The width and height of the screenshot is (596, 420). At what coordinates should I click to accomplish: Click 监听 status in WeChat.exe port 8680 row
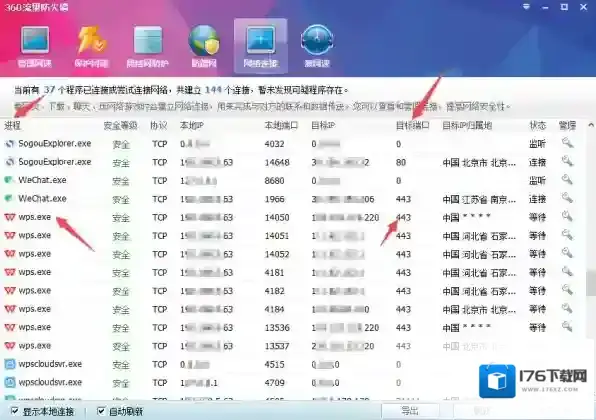(x=537, y=181)
